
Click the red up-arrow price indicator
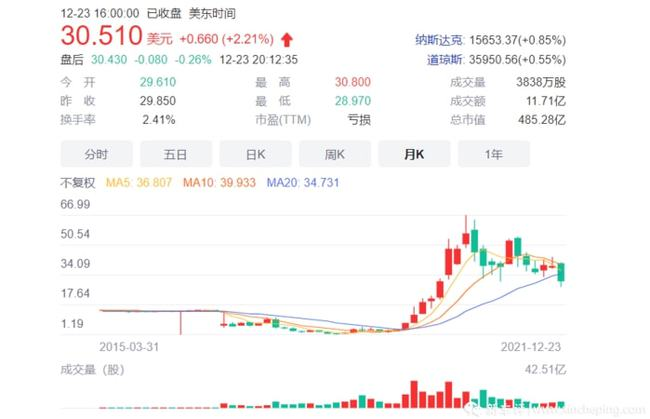(287, 40)
